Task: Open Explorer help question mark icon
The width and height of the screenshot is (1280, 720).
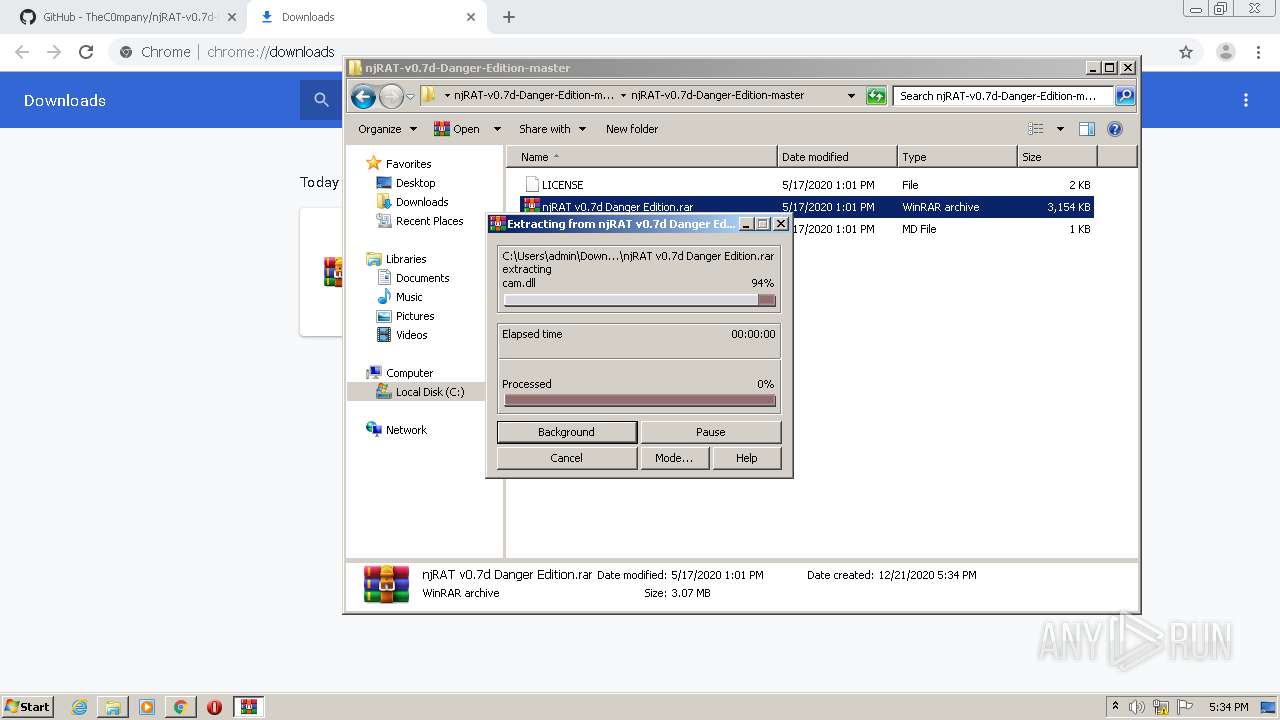Action: coord(1115,129)
